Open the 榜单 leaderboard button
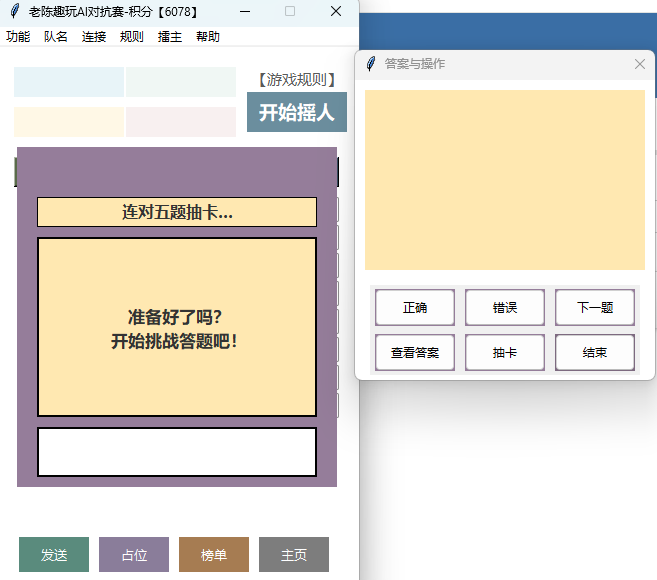 tap(214, 555)
